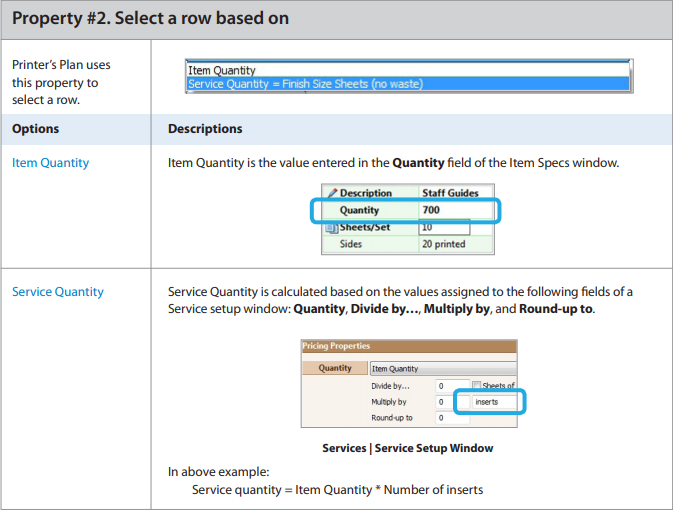Click the Pricing Properties panel header
The width and height of the screenshot is (673, 510).
click(409, 346)
